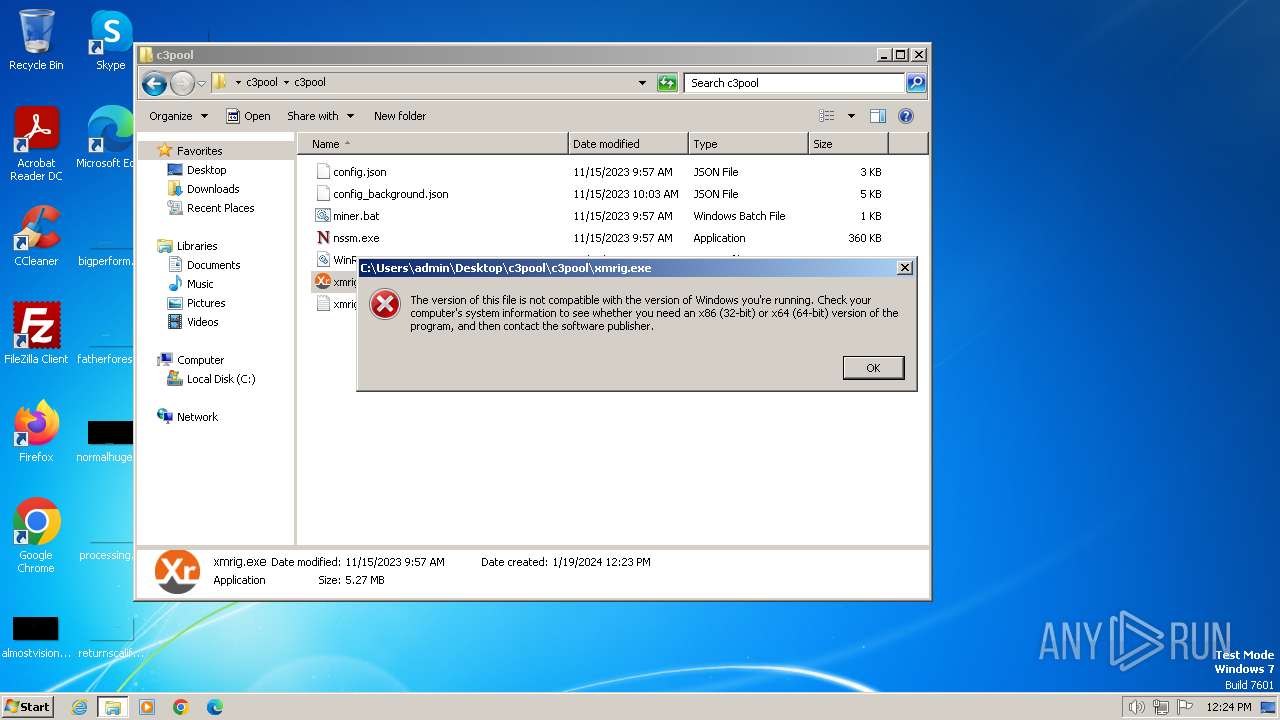Open the Organize menu
The image size is (1280, 720).
[178, 116]
